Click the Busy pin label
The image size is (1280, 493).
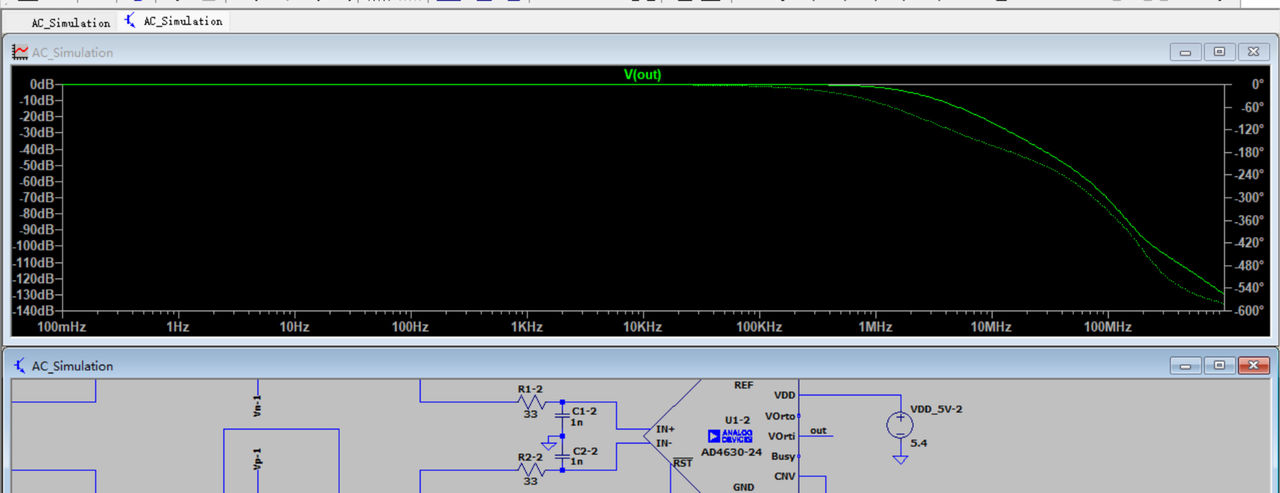pos(783,456)
